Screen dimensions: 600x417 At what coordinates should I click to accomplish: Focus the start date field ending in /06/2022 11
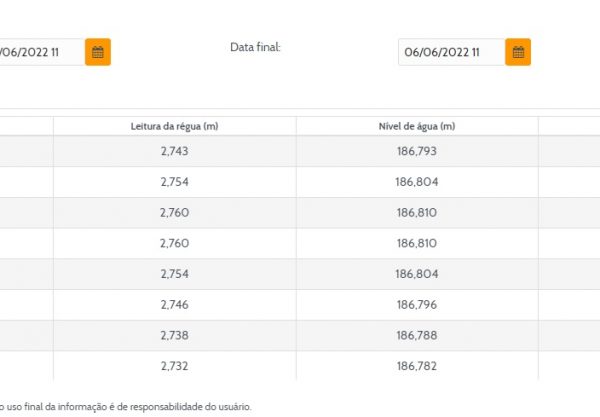click(x=40, y=52)
